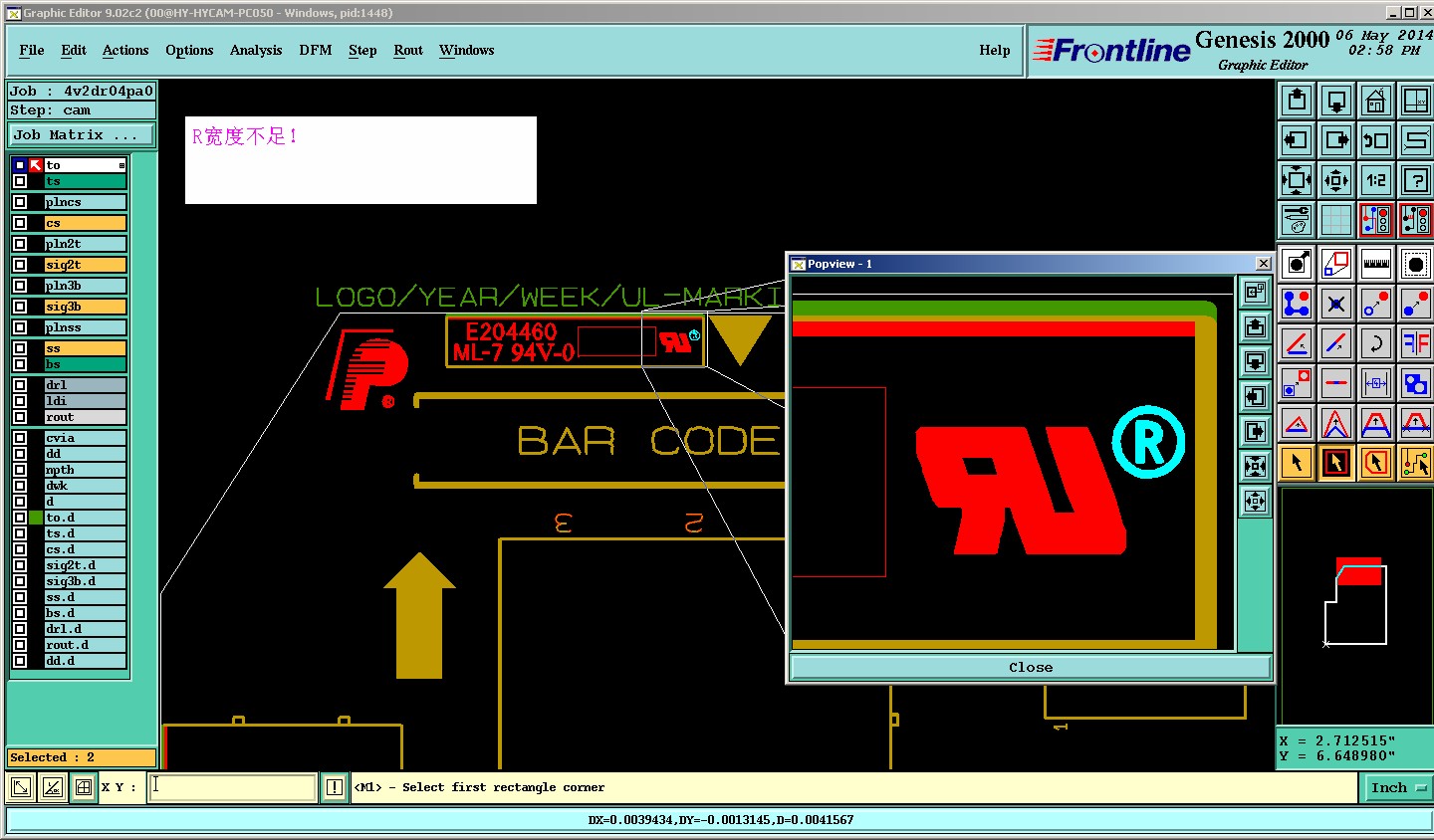Click the circular rotate arrow tool
Screen dimensions: 1434x840
[x=1376, y=343]
